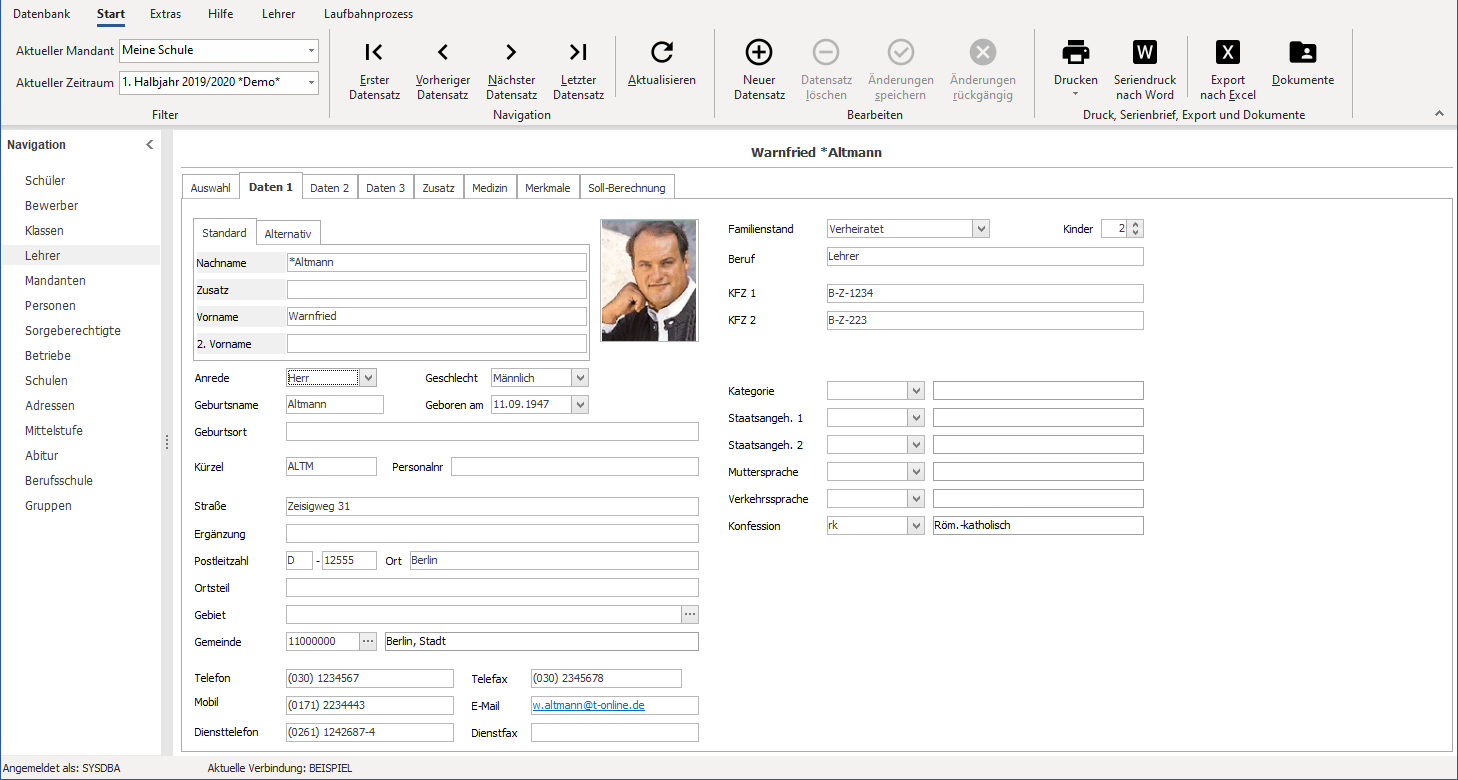Switch to the Medizin tab
Screen dimensions: 1458x780
[490, 187]
